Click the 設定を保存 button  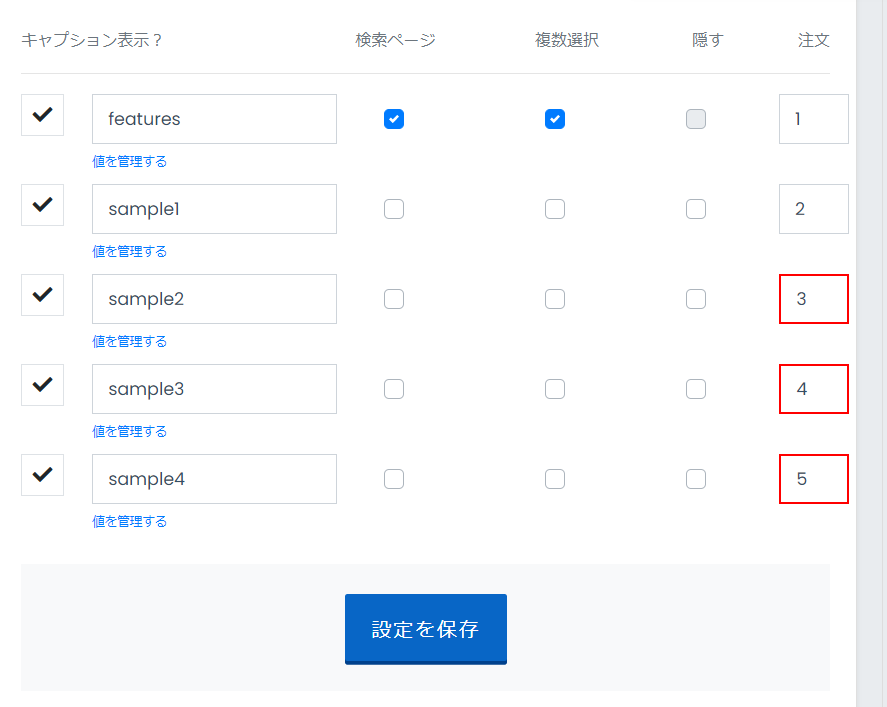[426, 629]
